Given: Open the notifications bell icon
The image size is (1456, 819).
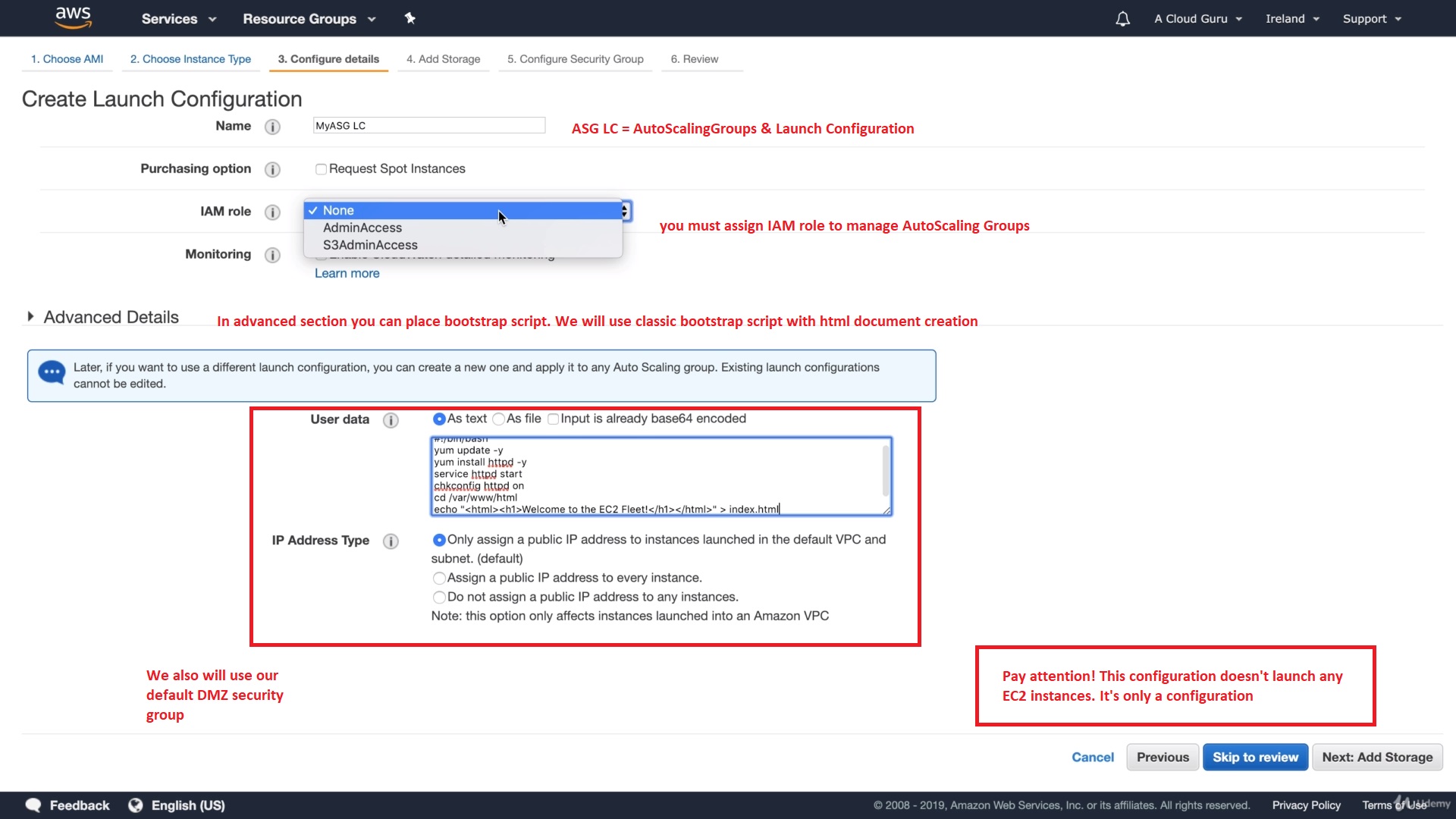Looking at the screenshot, I should coord(1122,19).
